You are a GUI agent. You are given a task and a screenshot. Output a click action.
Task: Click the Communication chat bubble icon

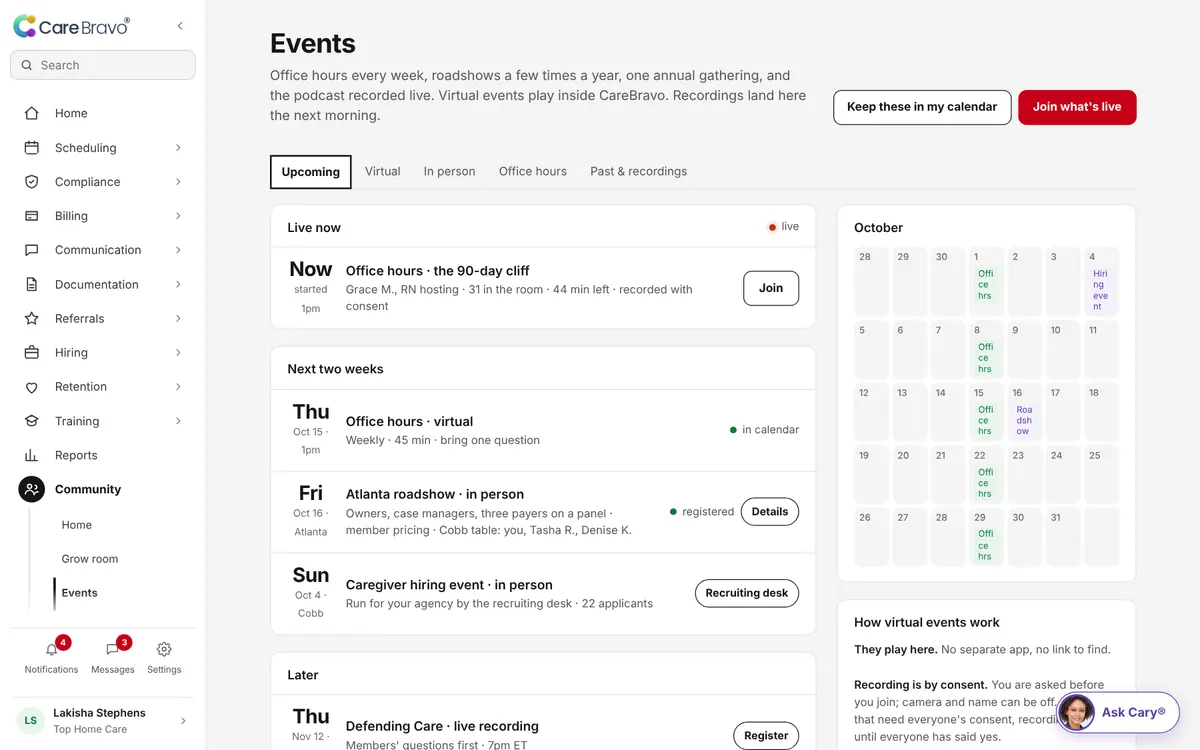[x=32, y=250]
